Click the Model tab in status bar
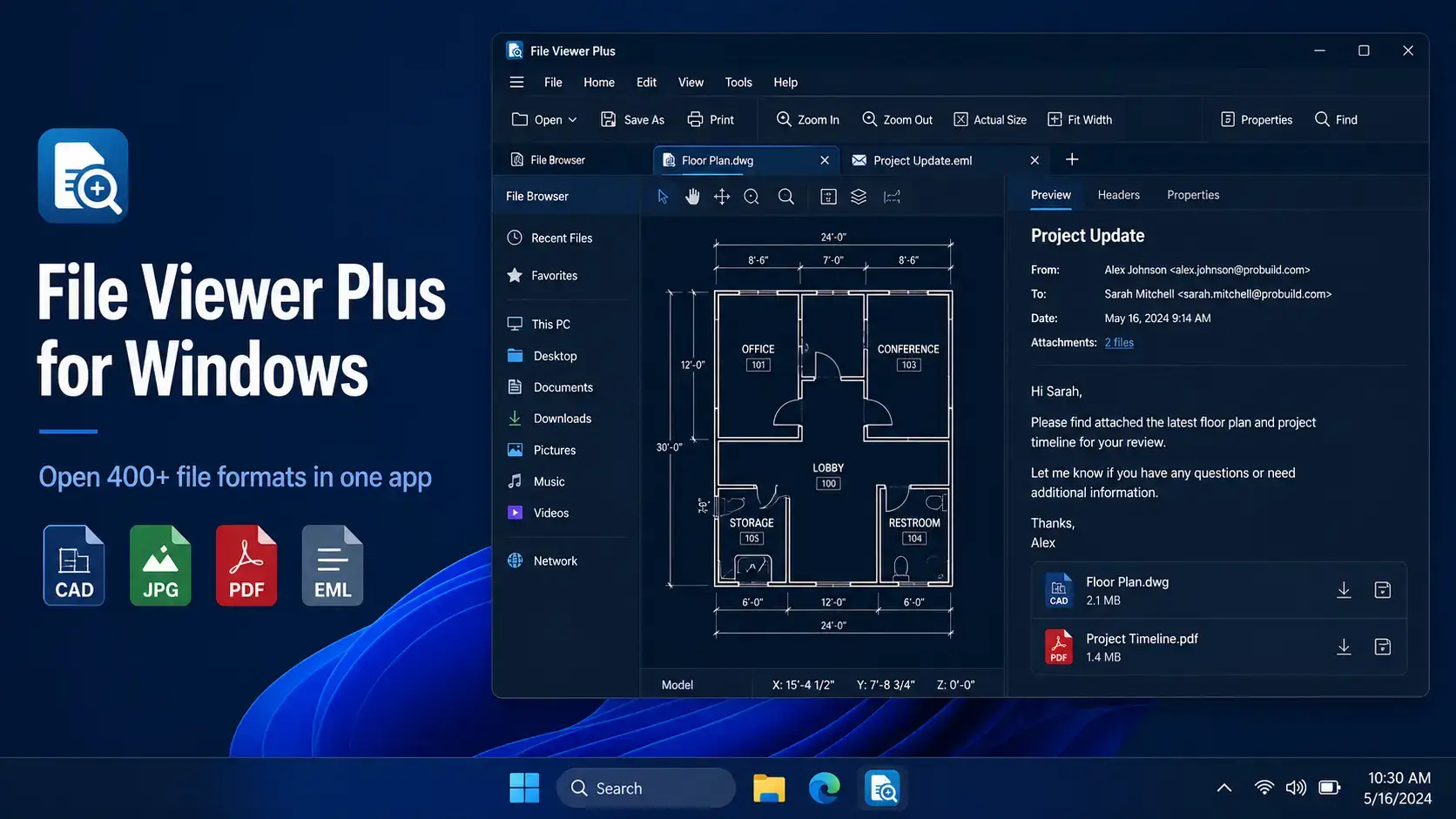 point(677,685)
